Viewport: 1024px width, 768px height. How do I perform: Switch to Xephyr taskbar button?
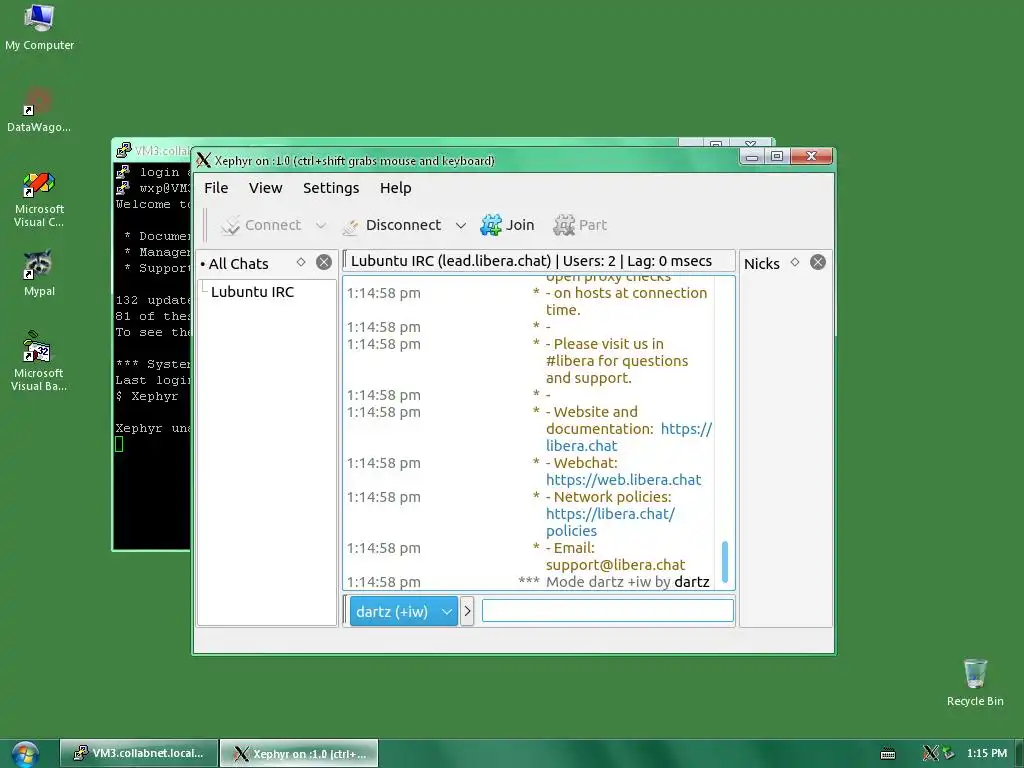point(299,753)
